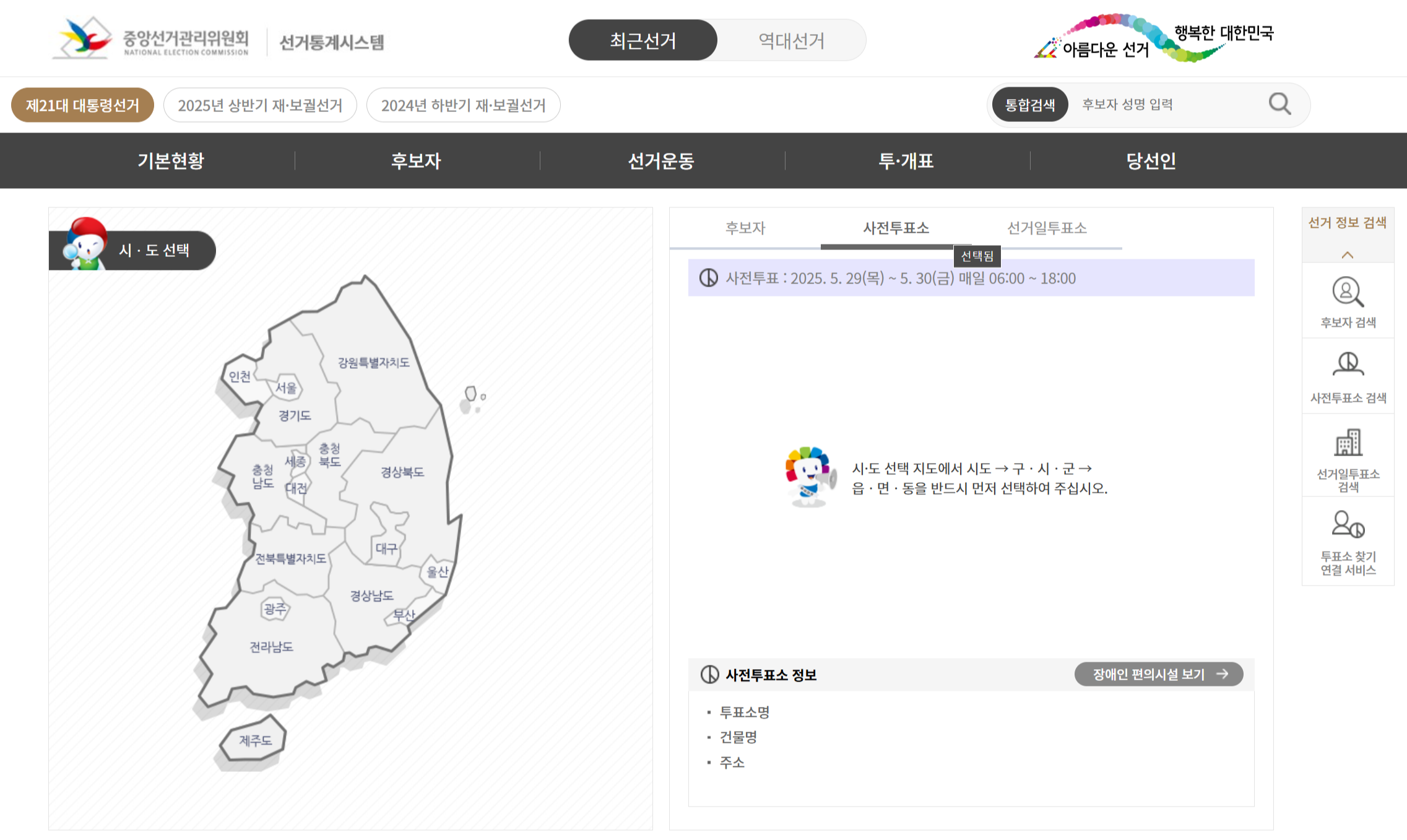Switch to the 후보자 tab

745,228
